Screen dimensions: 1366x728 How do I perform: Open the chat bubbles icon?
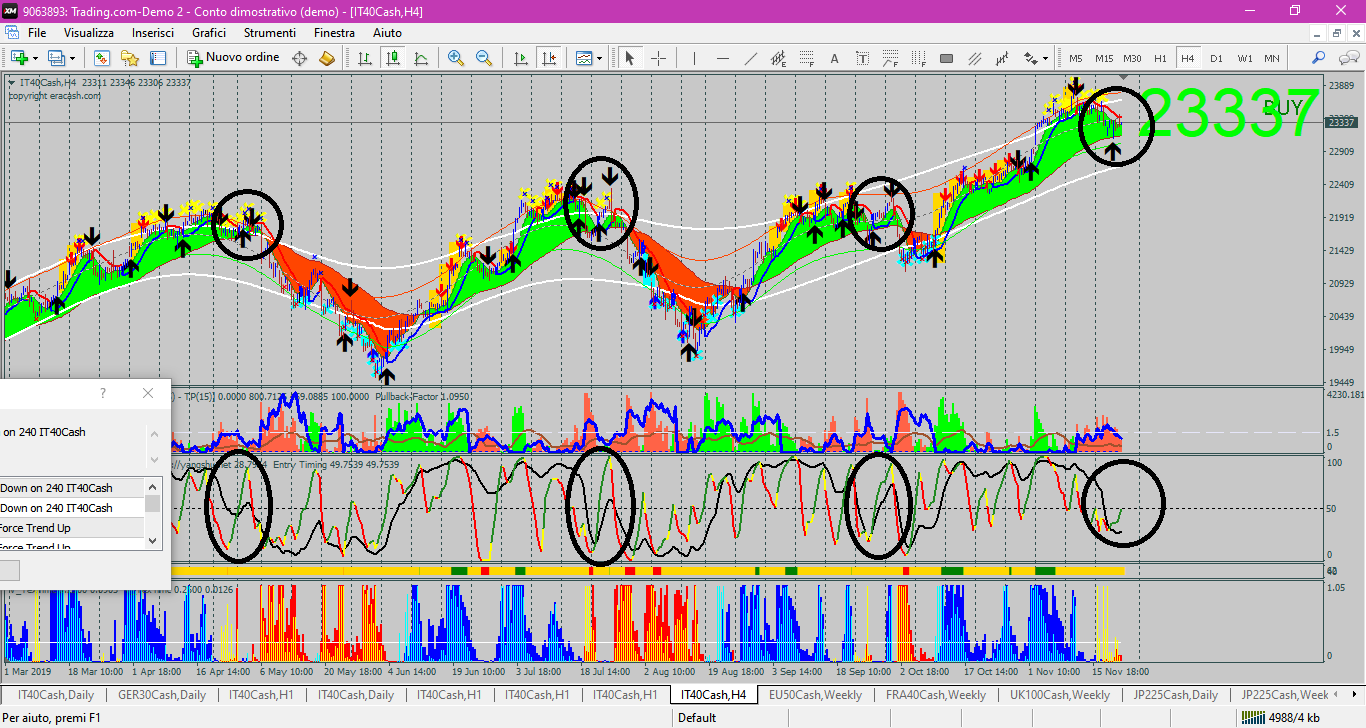[x=1347, y=58]
